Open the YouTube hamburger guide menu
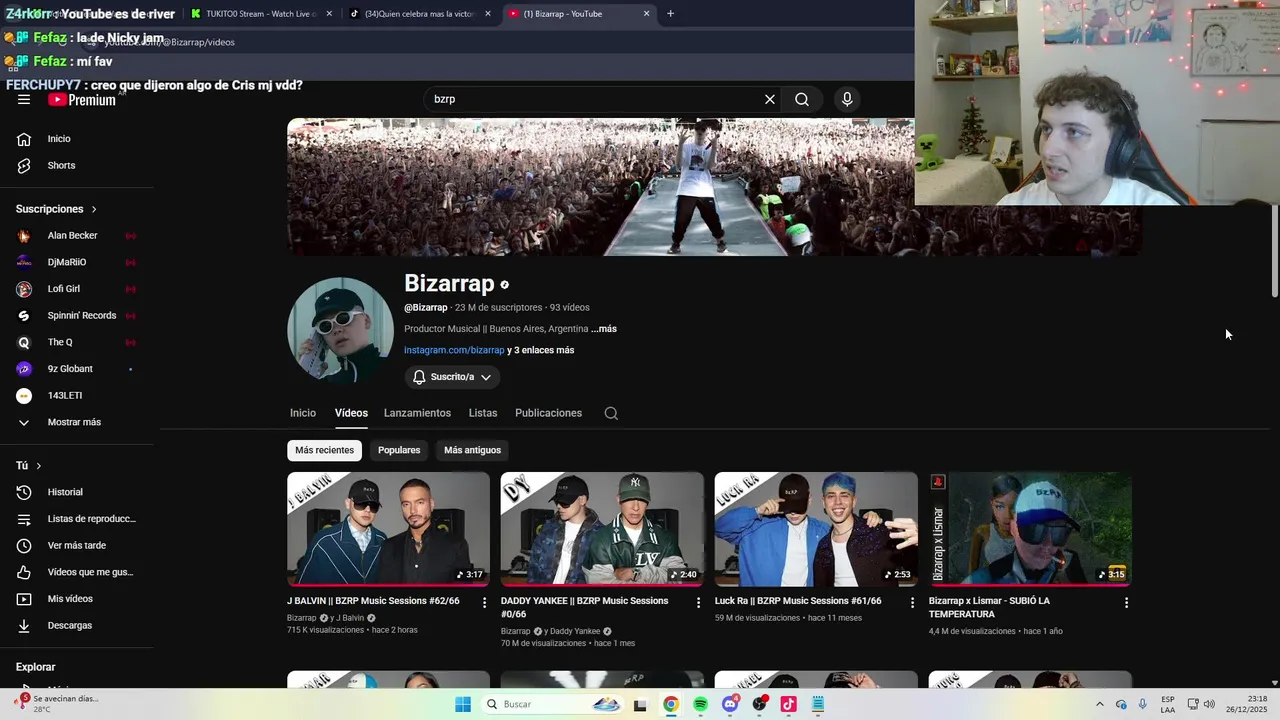This screenshot has width=1280, height=720. [x=24, y=99]
